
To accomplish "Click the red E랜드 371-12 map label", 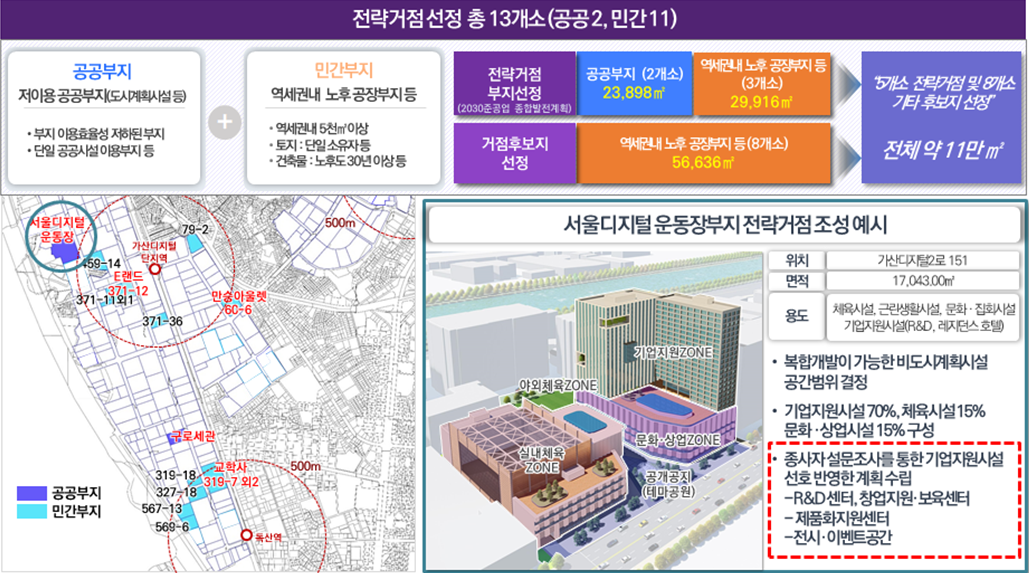I will 128,284.
